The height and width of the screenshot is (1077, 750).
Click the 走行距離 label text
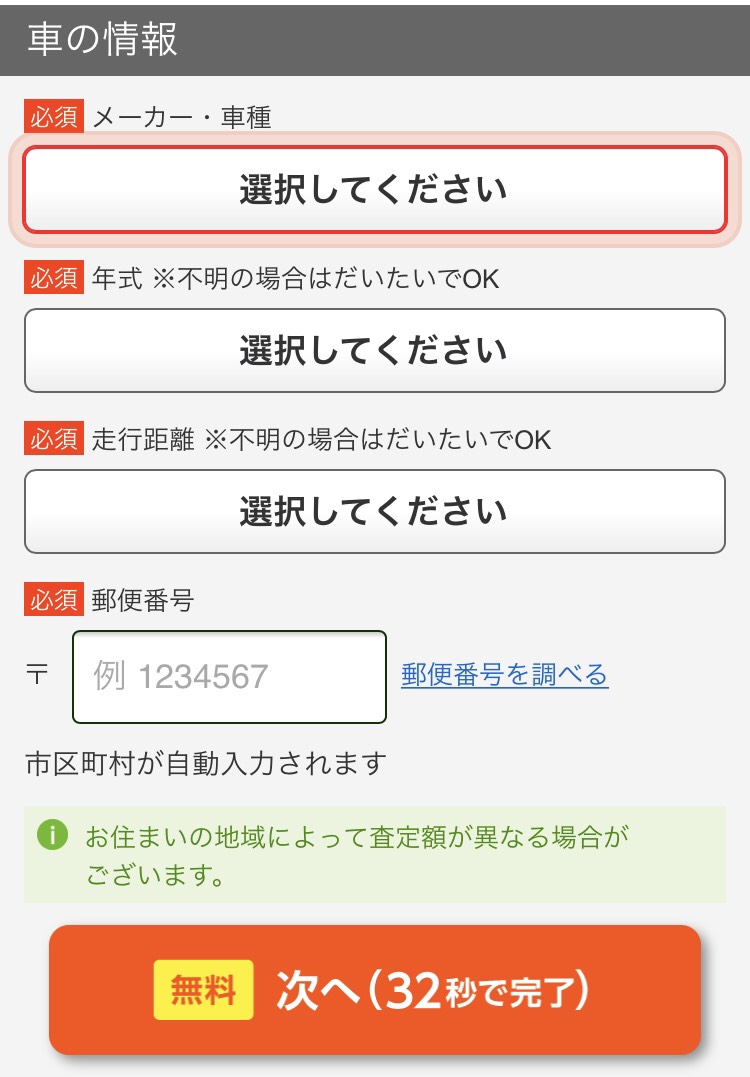tap(143, 439)
